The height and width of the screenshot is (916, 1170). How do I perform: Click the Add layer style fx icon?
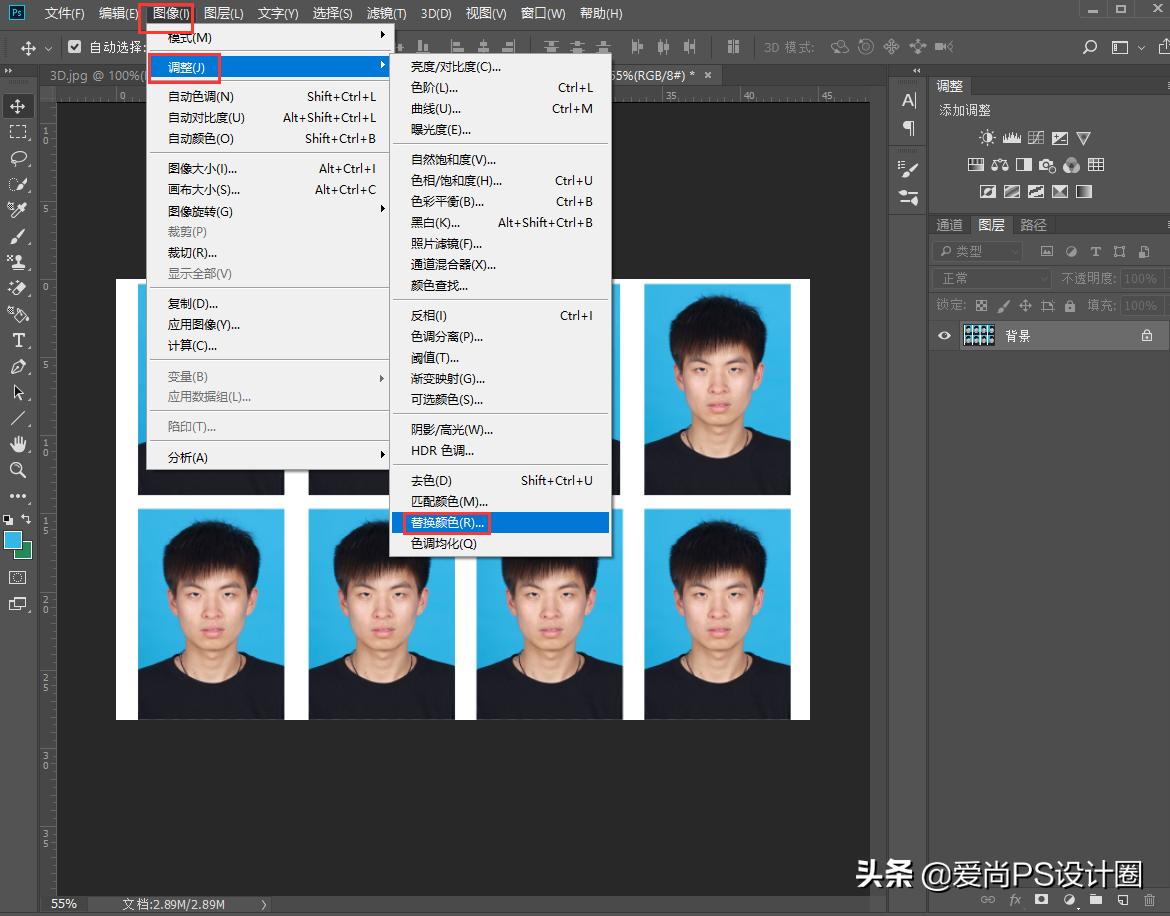[1015, 899]
